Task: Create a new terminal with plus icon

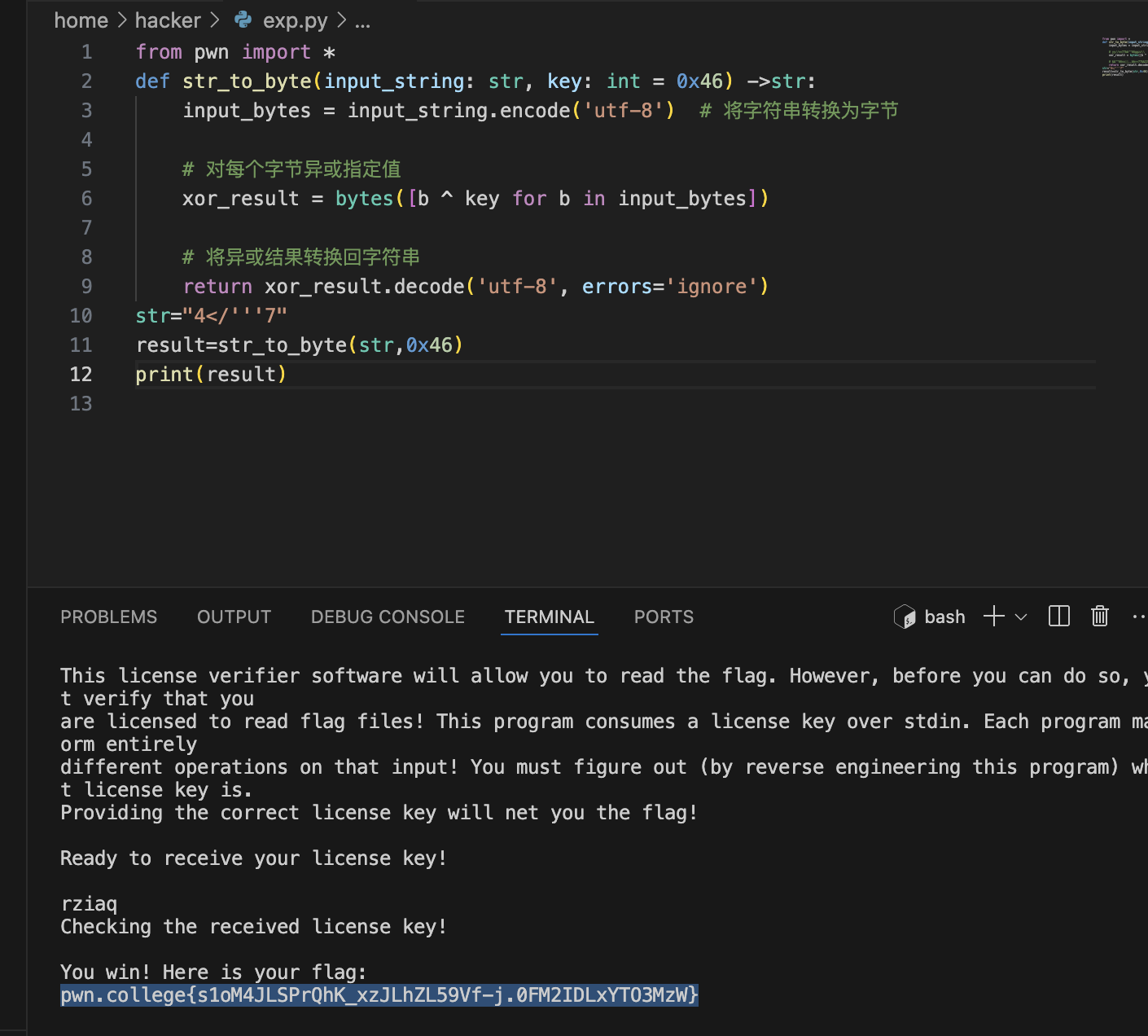Action: (993, 617)
